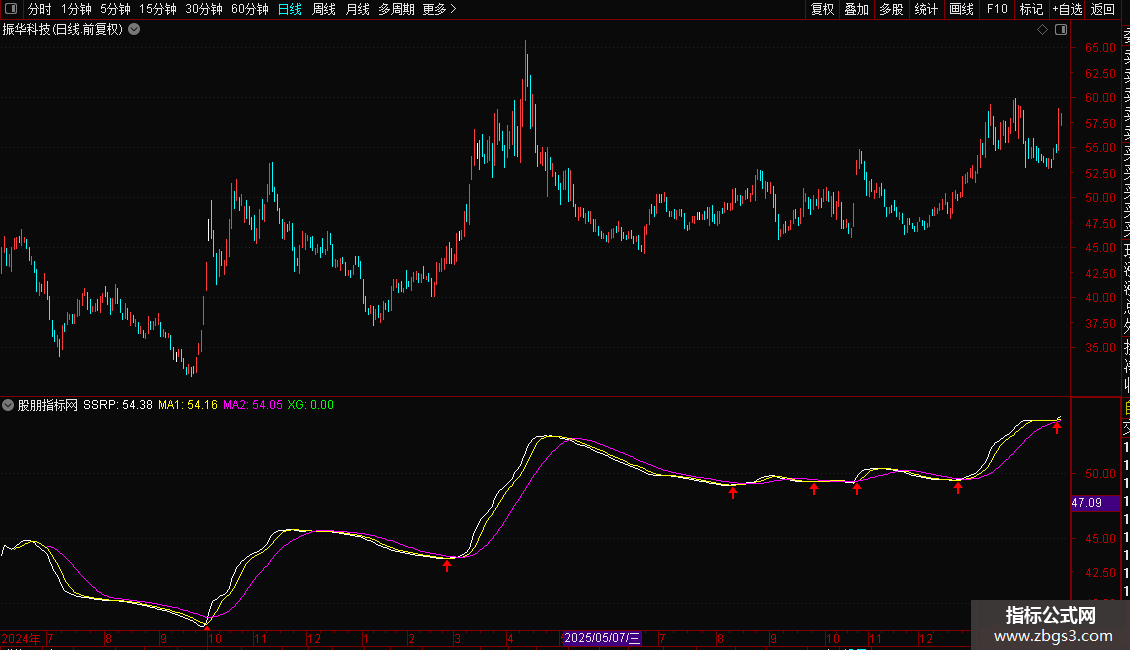Open 多周期 multi-period view
The width and height of the screenshot is (1130, 650).
point(396,9)
